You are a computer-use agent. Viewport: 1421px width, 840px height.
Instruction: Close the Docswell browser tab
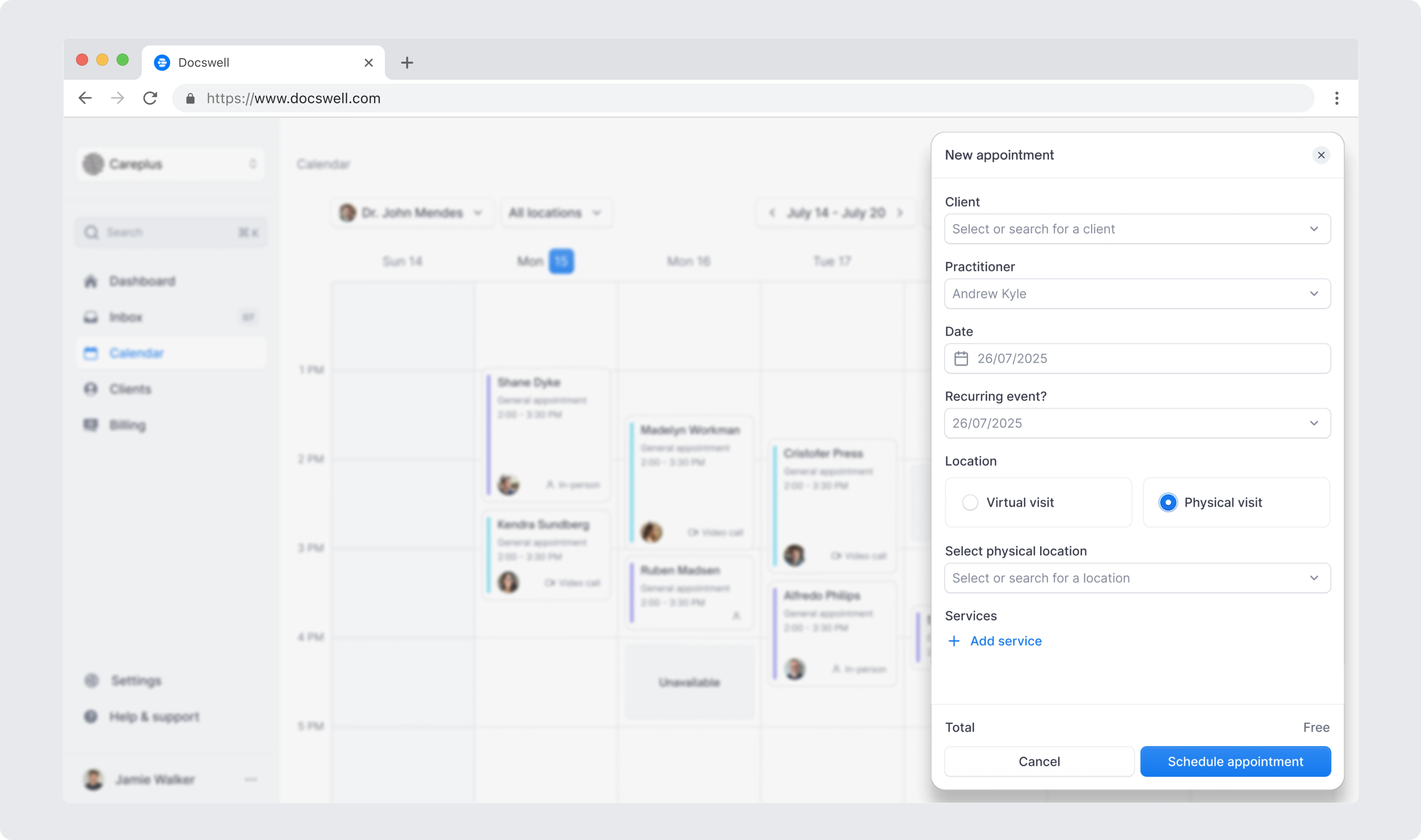coord(369,62)
